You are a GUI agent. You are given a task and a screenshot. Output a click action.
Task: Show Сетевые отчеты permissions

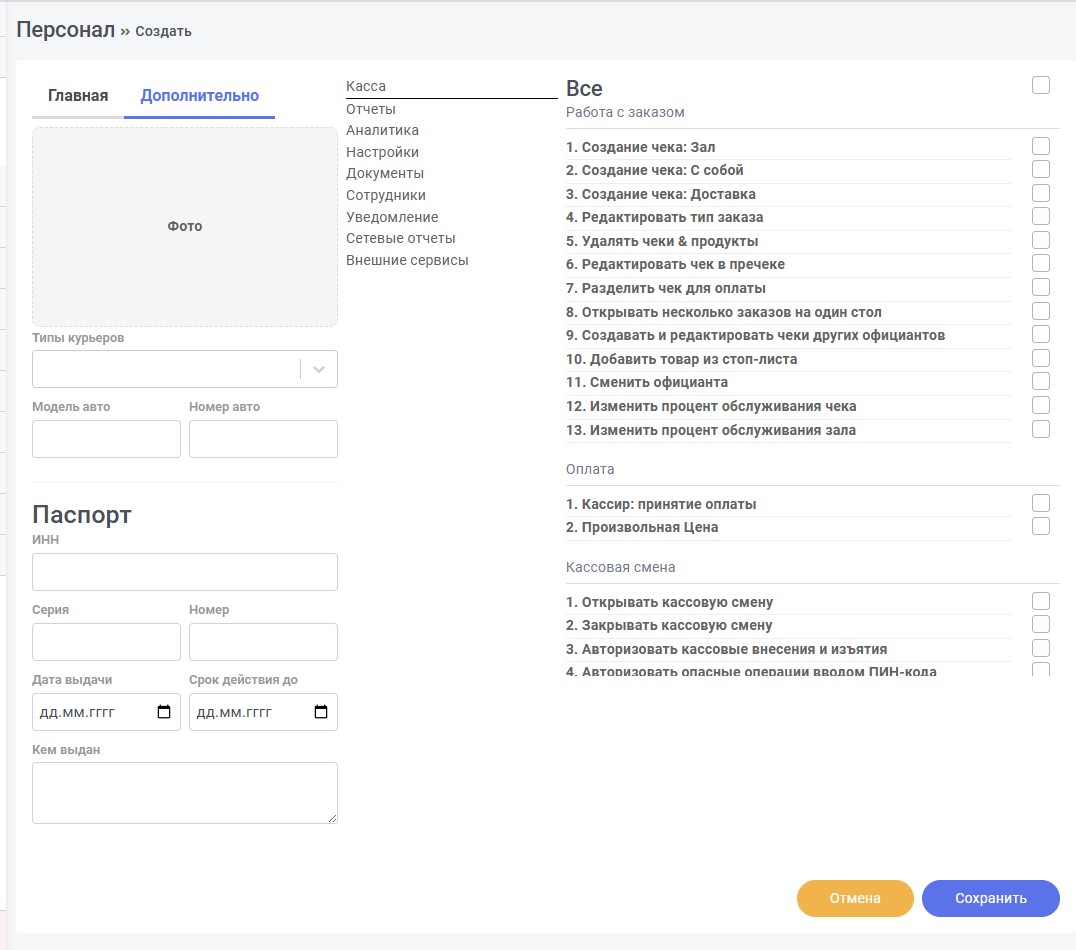401,238
